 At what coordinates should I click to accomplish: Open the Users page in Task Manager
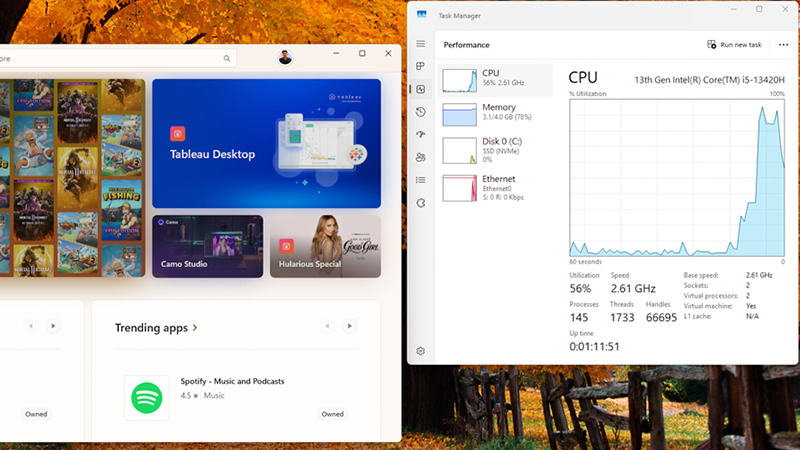coord(420,157)
